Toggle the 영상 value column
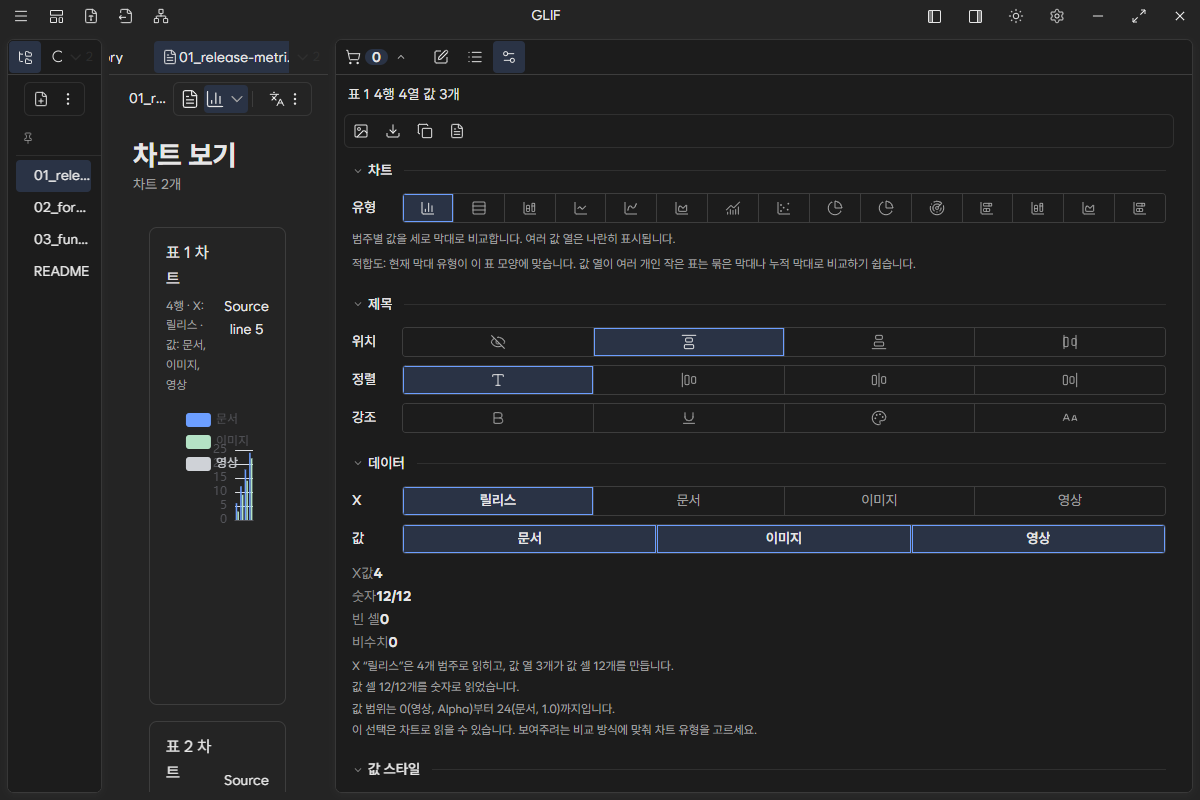 (x=1038, y=538)
